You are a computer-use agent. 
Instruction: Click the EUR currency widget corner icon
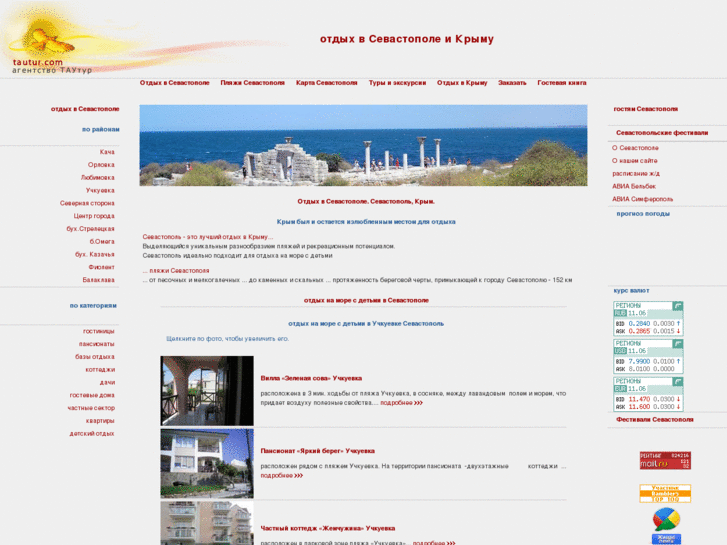click(678, 381)
